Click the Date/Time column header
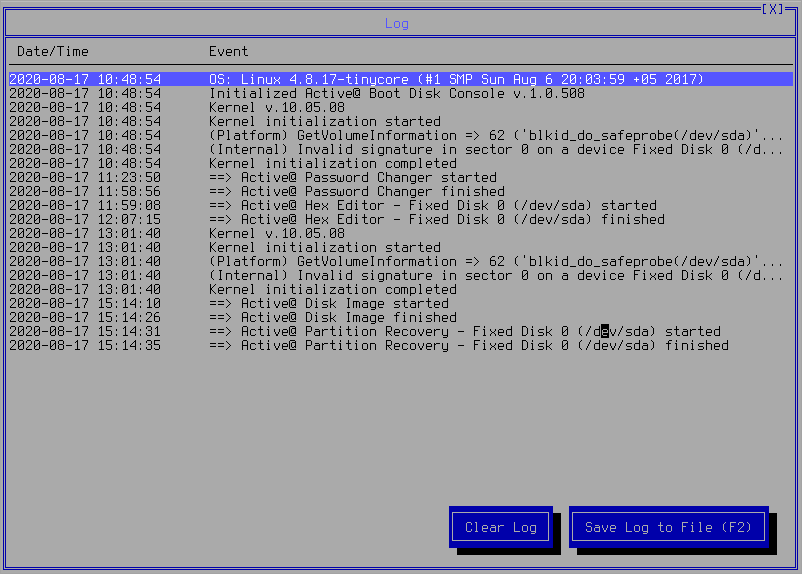Image resolution: width=802 pixels, height=574 pixels. pos(53,52)
